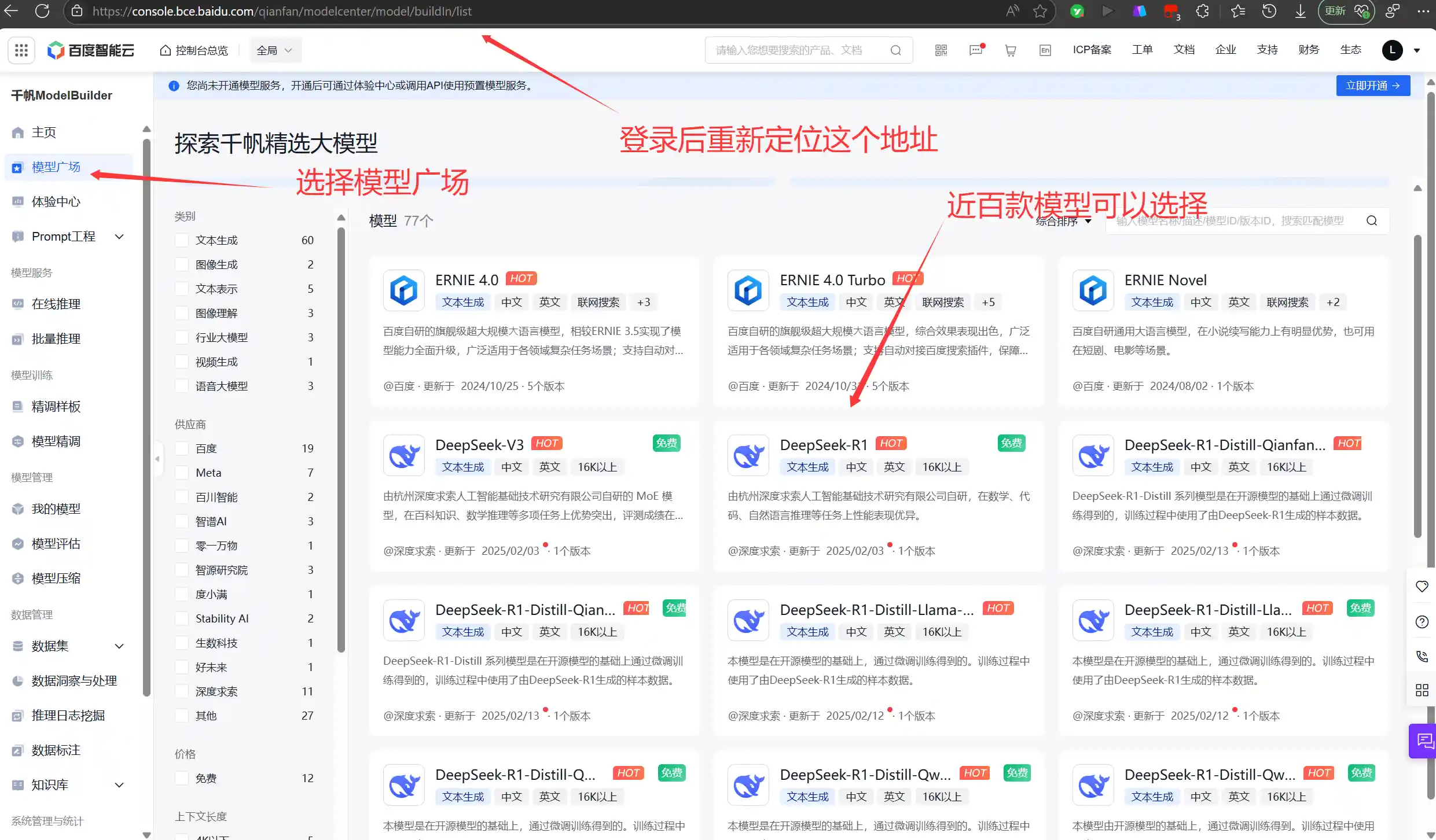Click the shopping cart icon in the header

point(1011,50)
